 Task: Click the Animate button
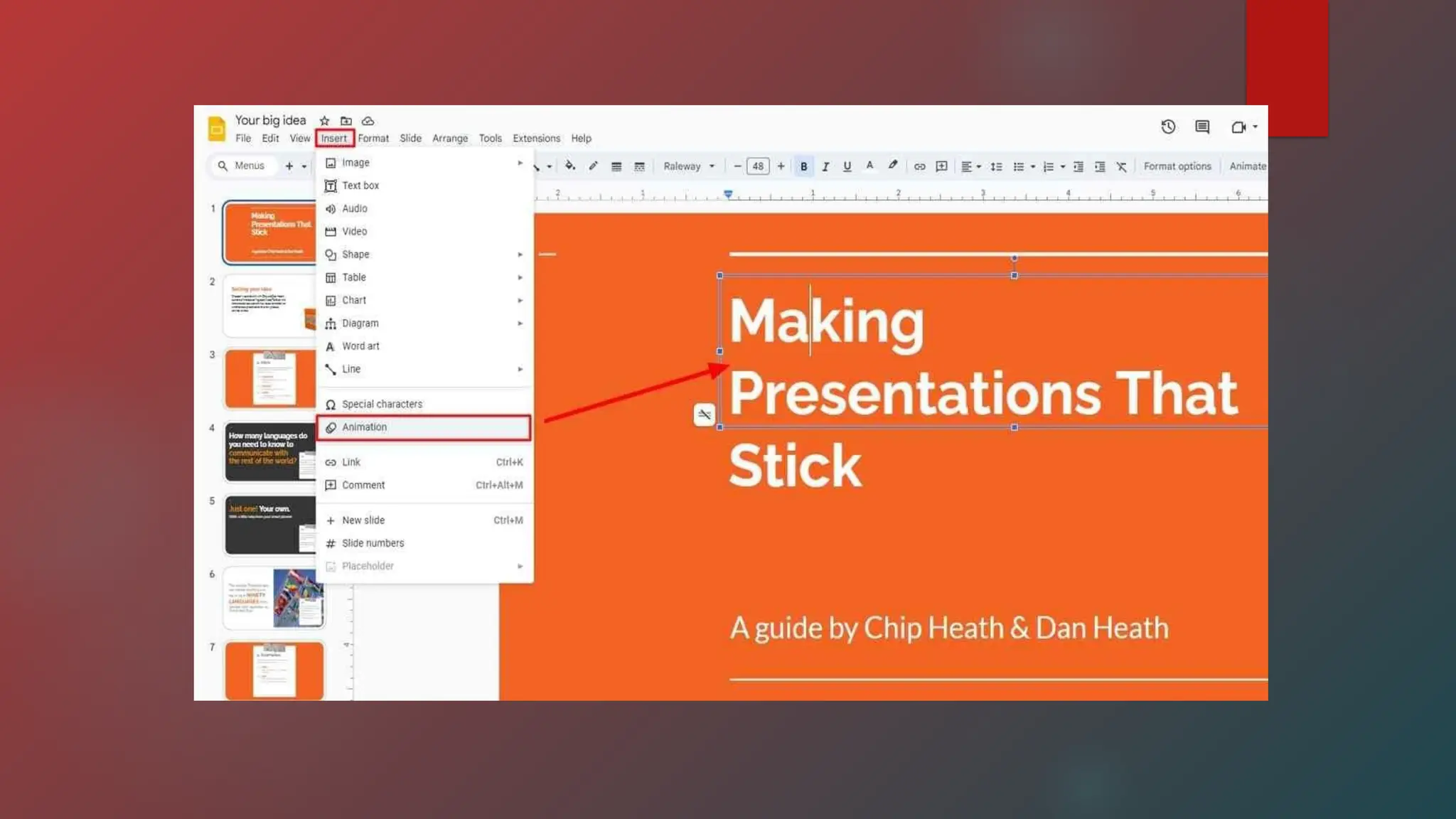[1247, 166]
